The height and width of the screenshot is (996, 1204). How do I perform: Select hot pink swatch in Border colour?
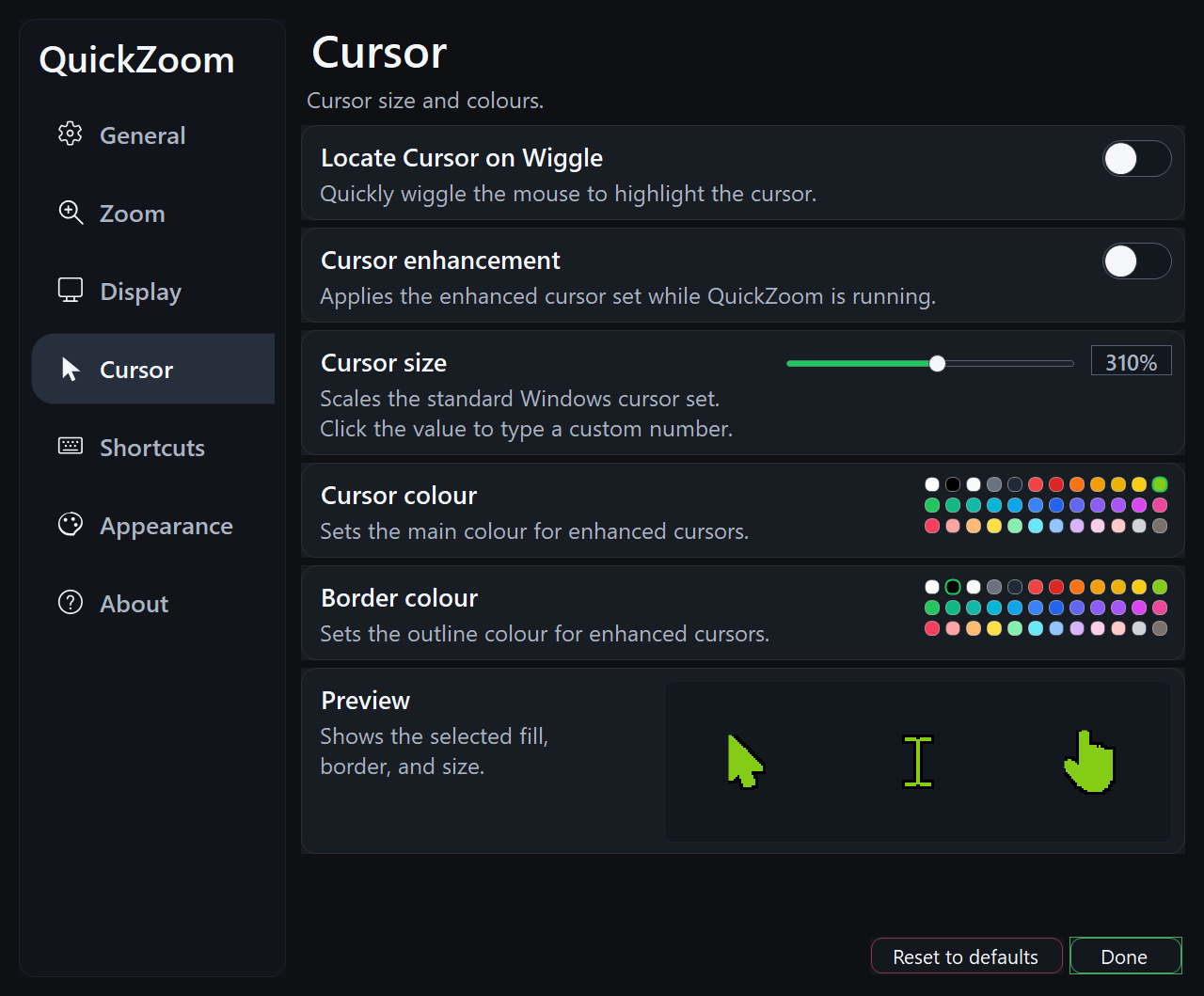click(x=1160, y=608)
